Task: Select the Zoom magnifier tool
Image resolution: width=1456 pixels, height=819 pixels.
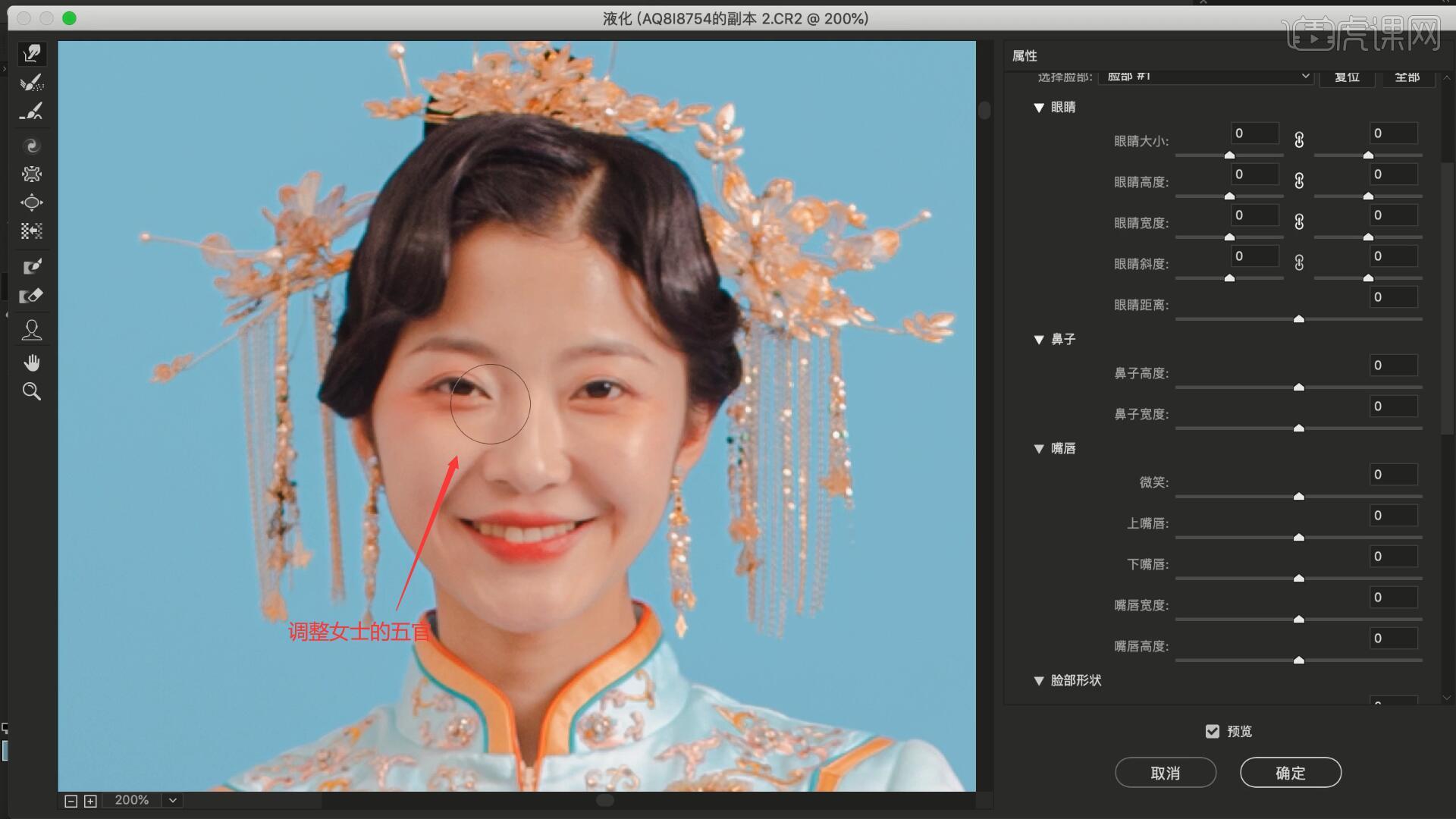Action: pyautogui.click(x=32, y=391)
